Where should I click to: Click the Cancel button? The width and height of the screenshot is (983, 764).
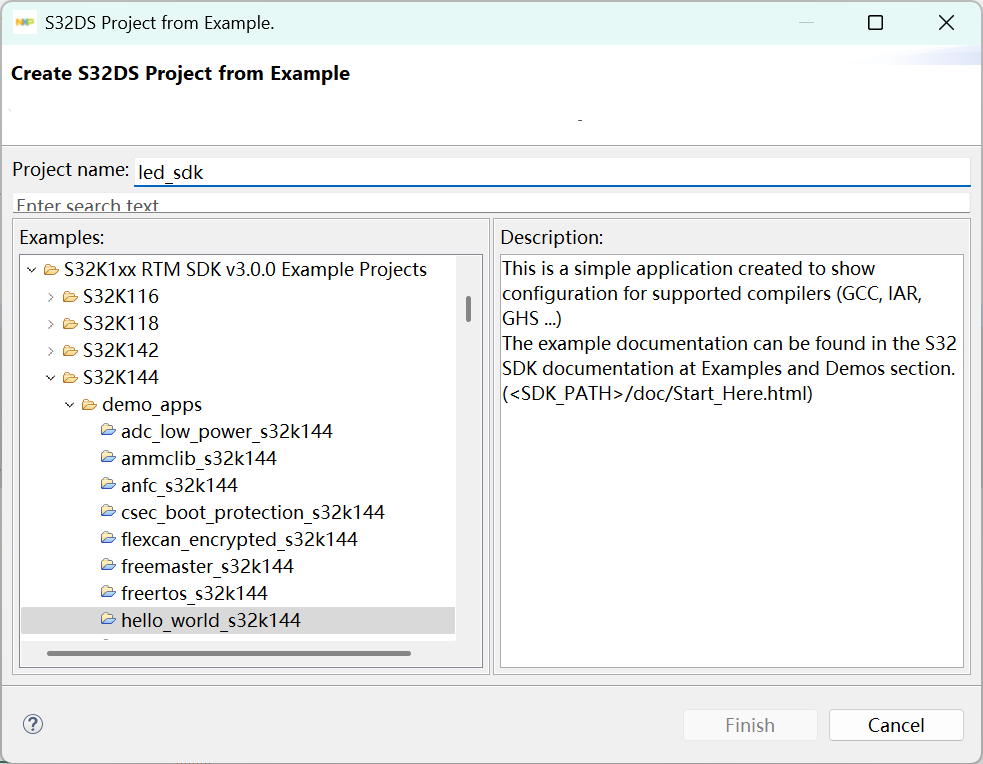click(896, 725)
